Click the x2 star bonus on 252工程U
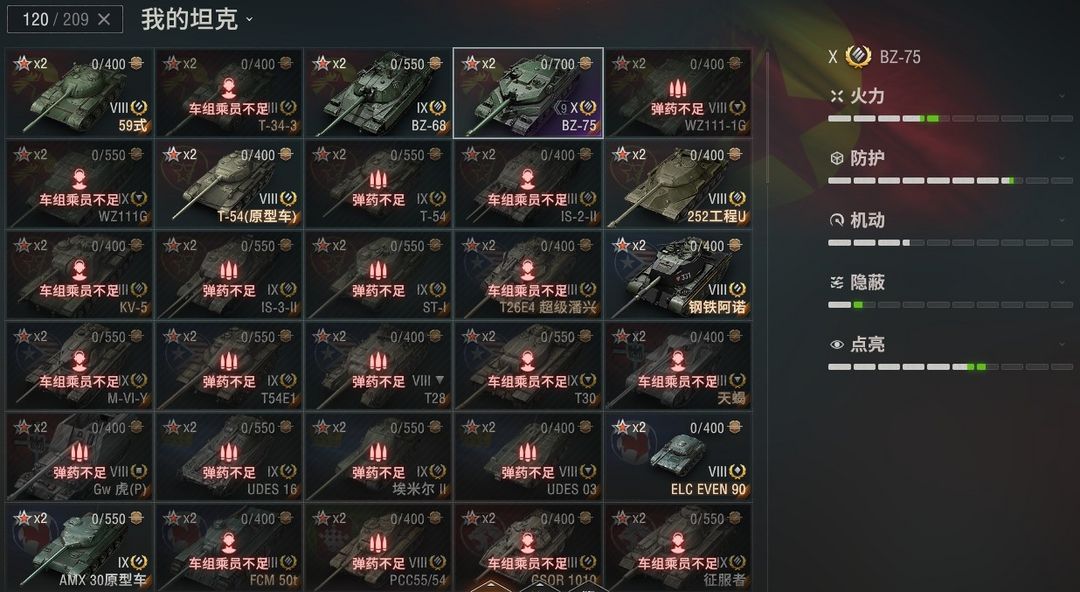The height and width of the screenshot is (592, 1080). point(630,154)
